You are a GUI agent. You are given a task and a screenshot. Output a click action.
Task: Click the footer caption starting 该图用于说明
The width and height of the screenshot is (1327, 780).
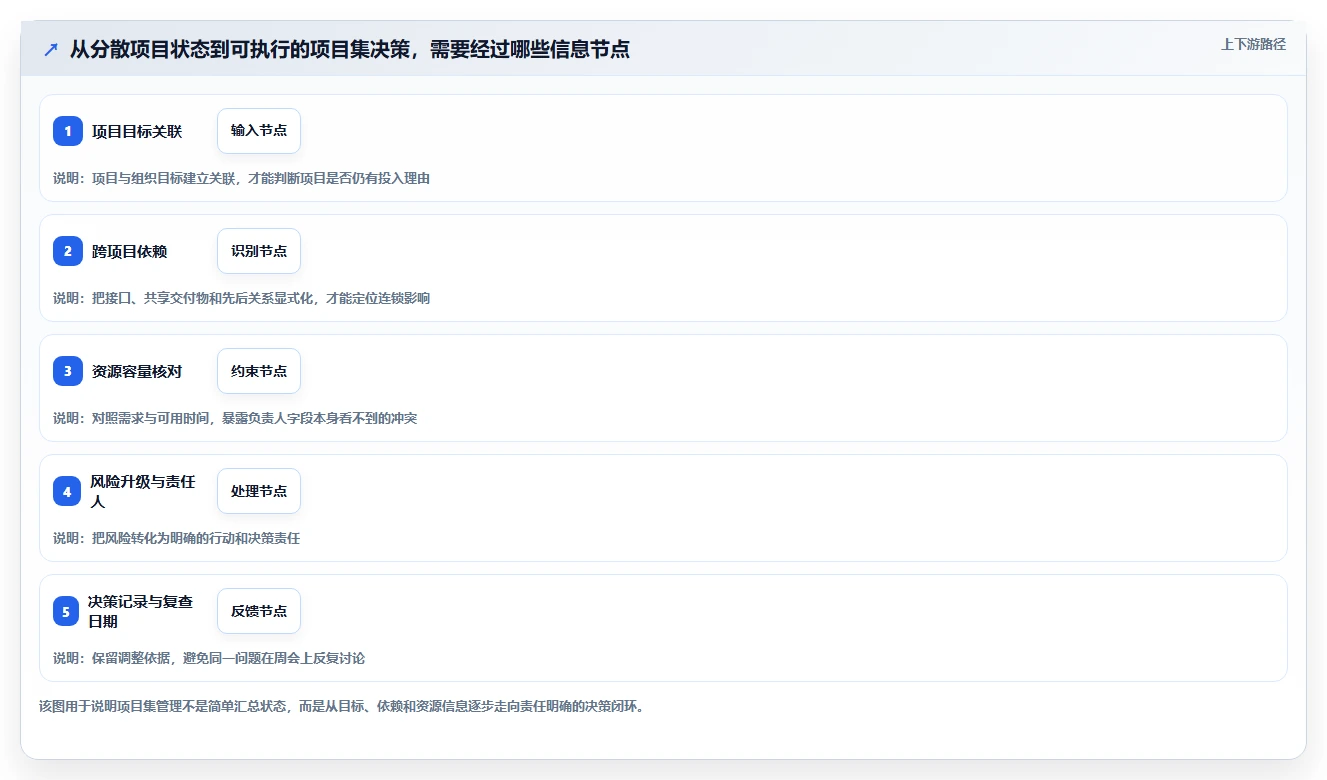point(342,706)
